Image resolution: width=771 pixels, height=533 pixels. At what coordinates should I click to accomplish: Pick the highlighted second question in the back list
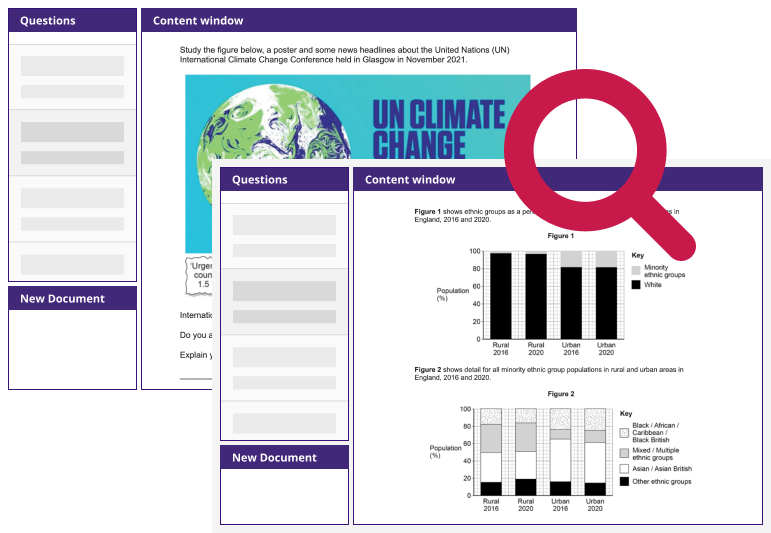click(72, 143)
